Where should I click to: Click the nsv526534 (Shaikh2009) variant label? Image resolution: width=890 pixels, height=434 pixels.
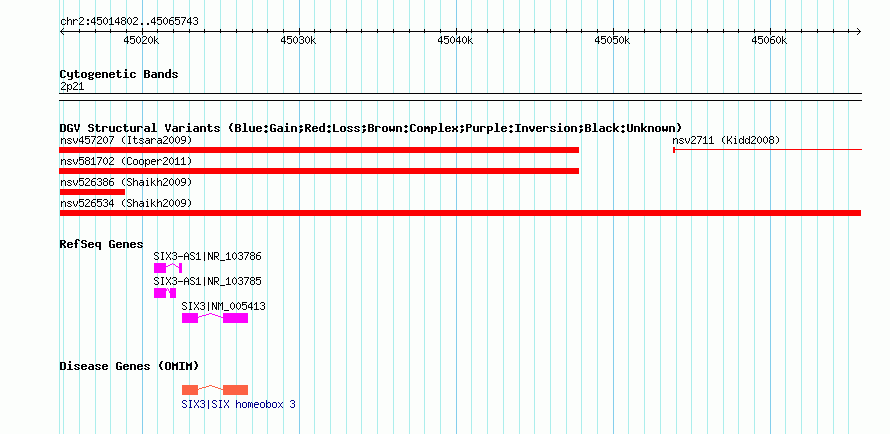pyautogui.click(x=126, y=203)
